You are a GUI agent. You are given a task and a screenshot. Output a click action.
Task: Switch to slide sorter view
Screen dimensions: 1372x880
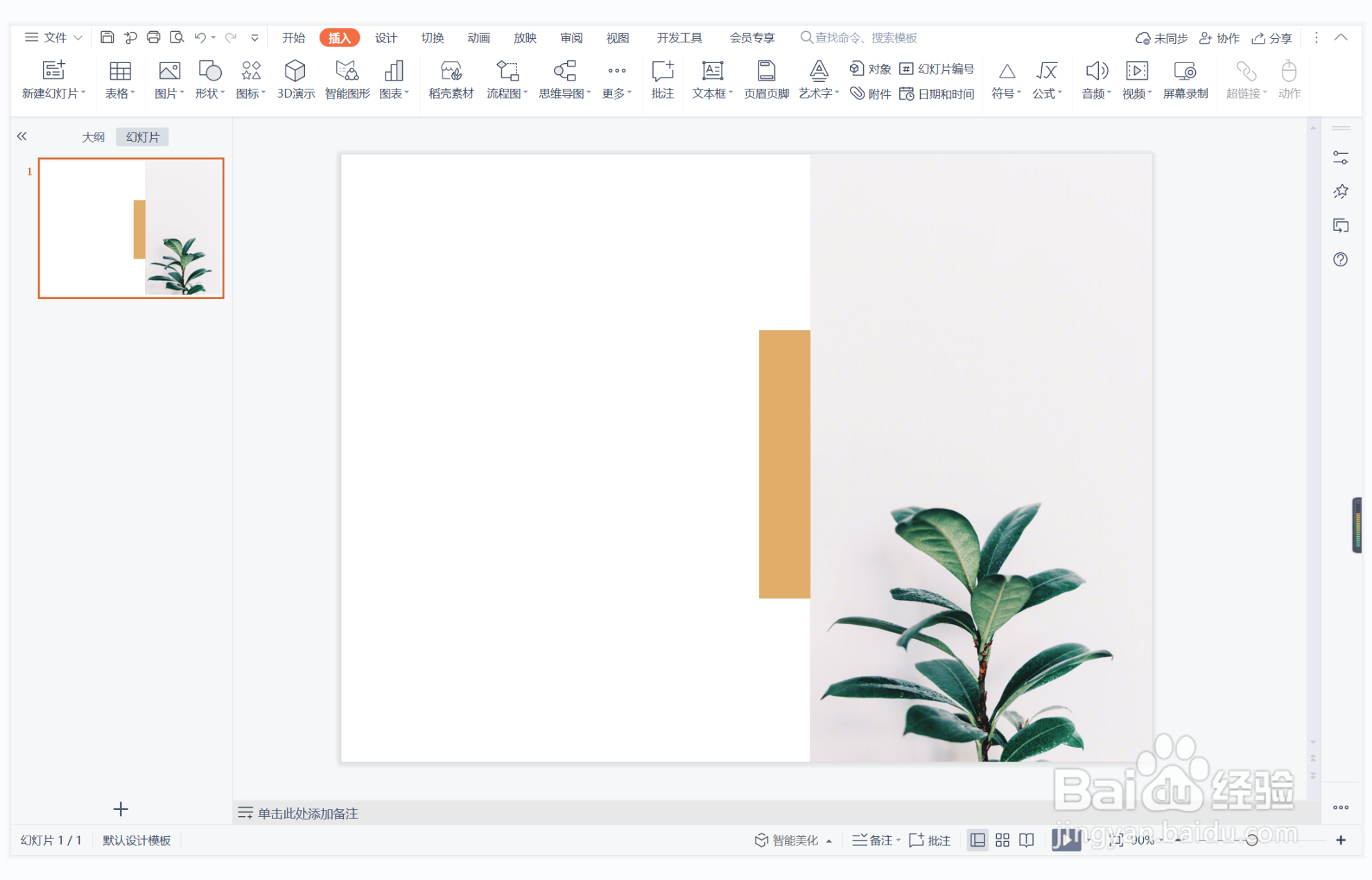(1002, 840)
